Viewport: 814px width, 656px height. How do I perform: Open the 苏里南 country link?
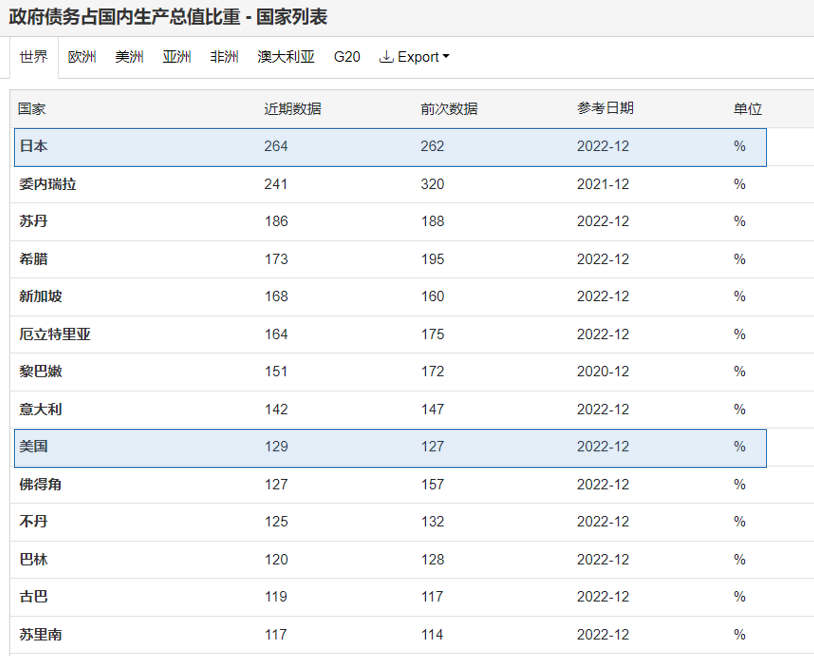(x=41, y=634)
